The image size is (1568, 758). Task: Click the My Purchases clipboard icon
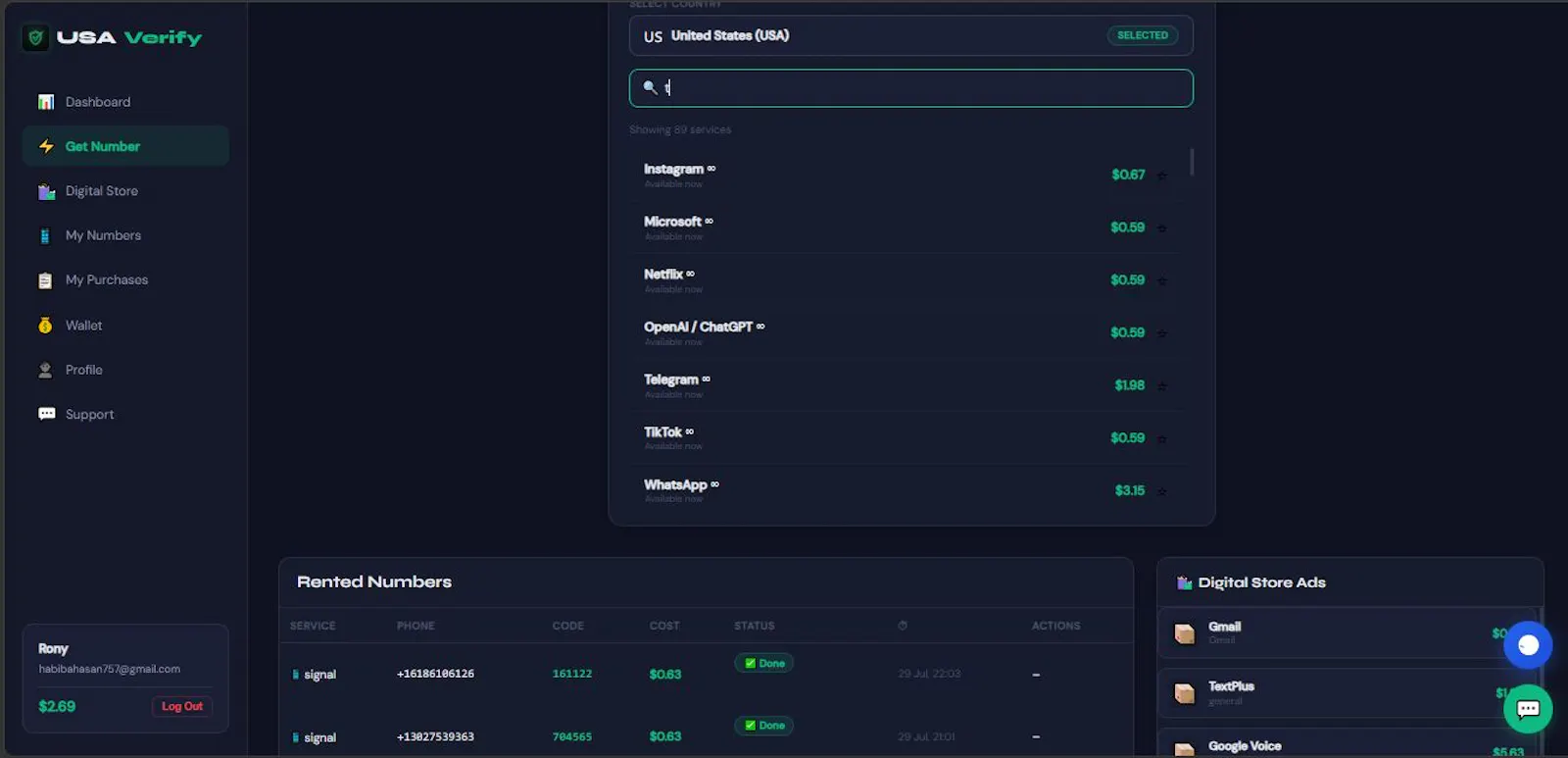coord(45,280)
